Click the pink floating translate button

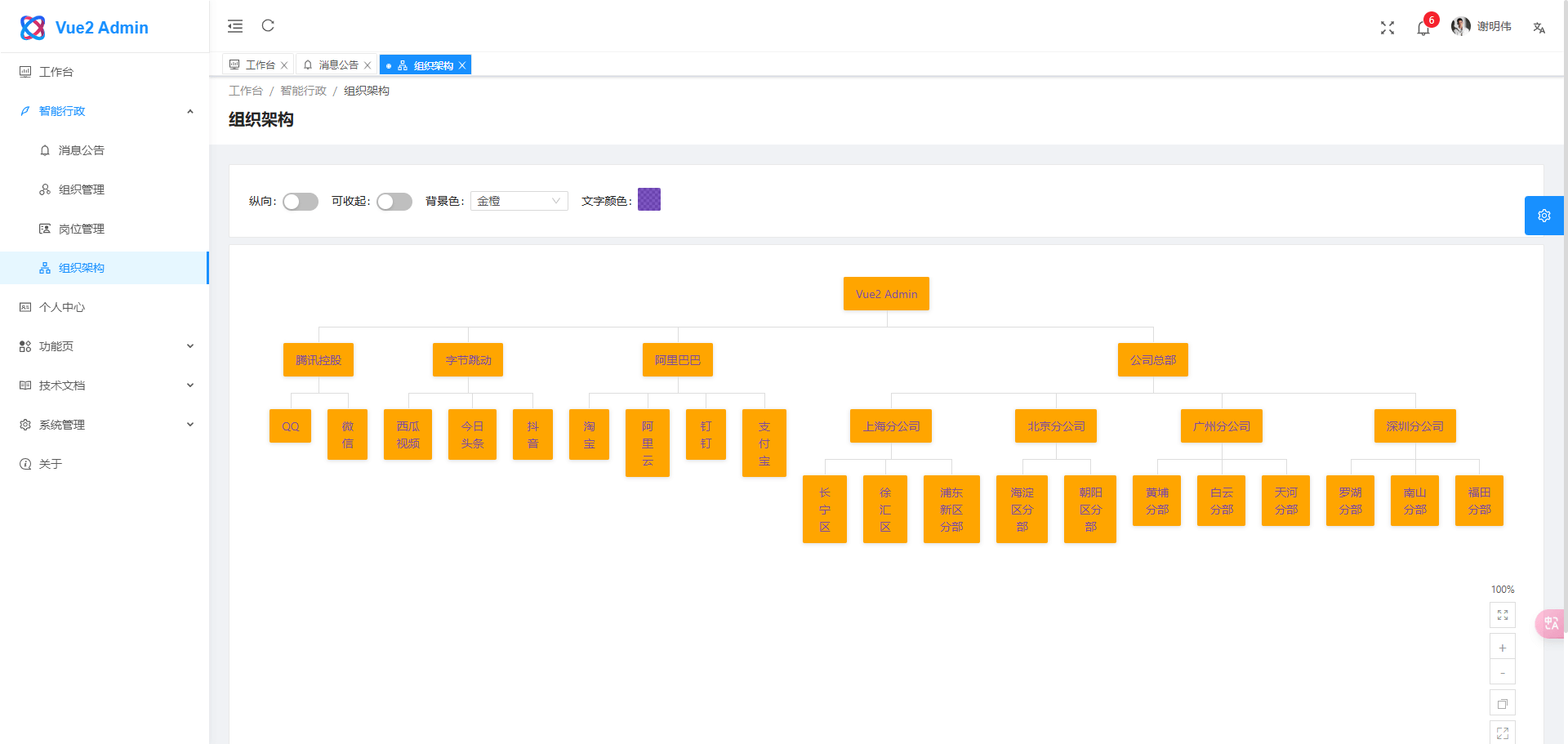click(x=1552, y=624)
